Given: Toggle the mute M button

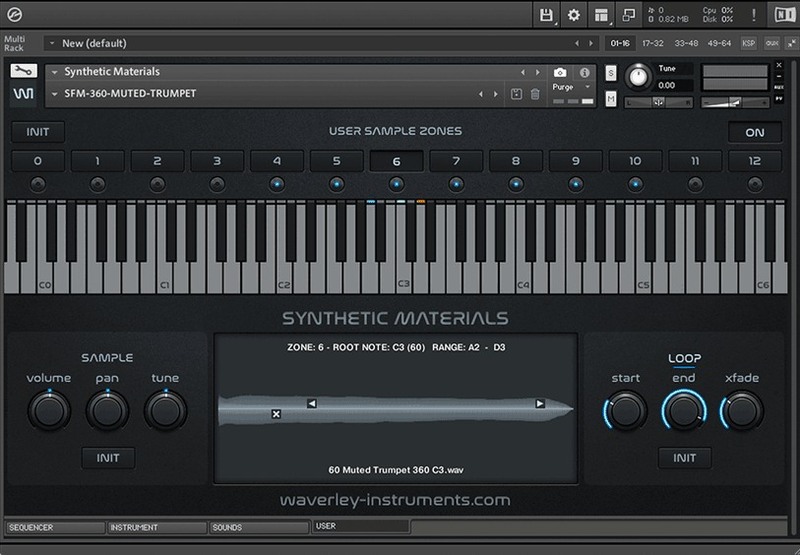Looking at the screenshot, I should (x=611, y=98).
